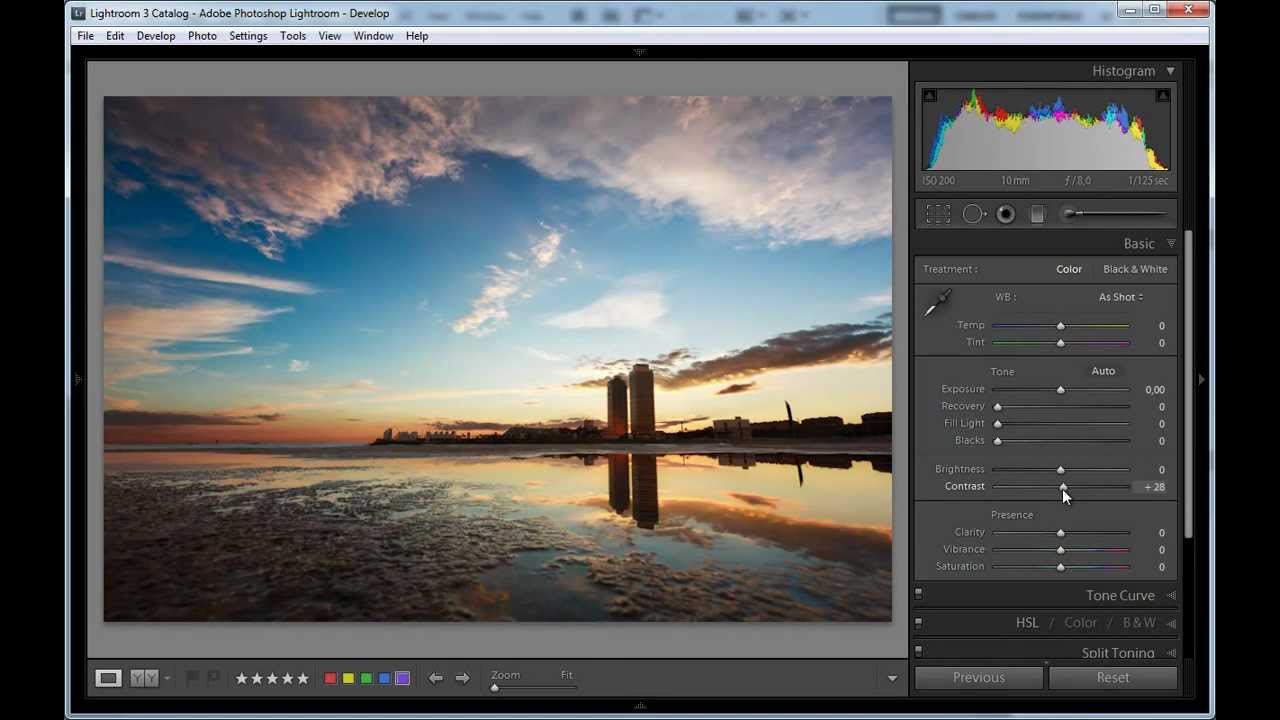Screen dimensions: 1280x720
Task: Open the WB As Shot dropdown
Action: click(x=1121, y=297)
